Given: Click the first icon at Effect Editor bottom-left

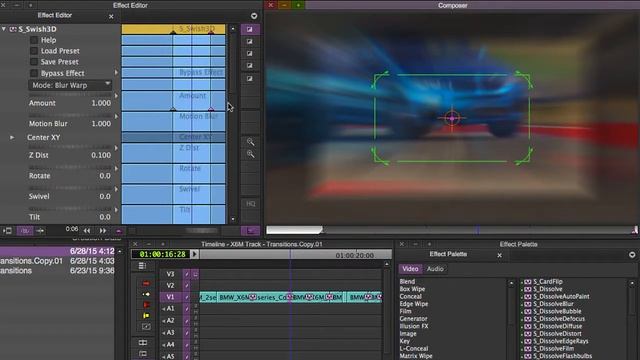Looking at the screenshot, I should coord(7,231).
